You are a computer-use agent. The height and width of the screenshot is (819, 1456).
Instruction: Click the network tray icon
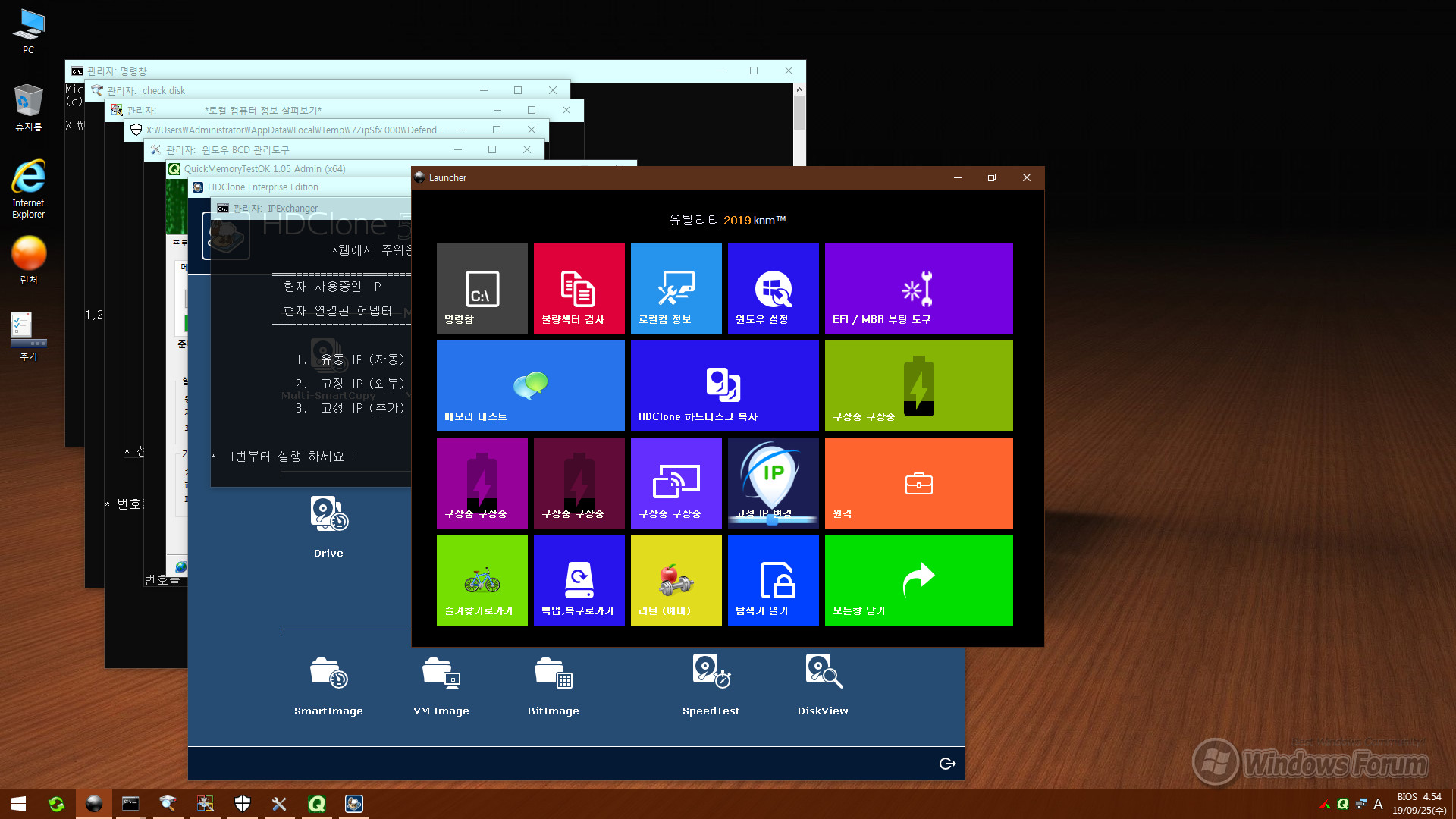[1360, 804]
